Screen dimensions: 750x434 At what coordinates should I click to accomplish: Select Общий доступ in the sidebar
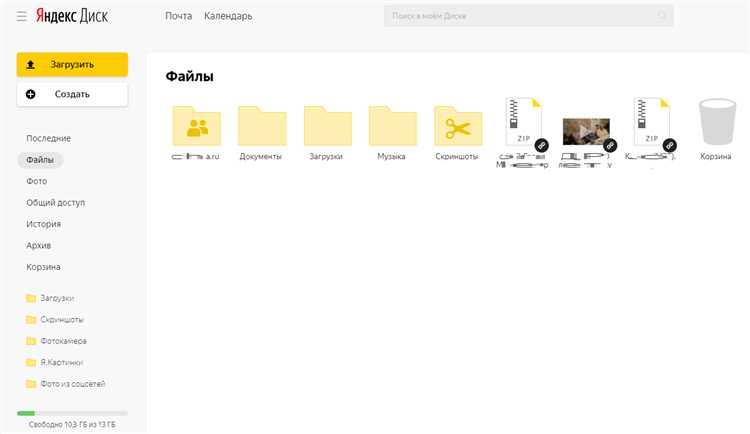(55, 202)
